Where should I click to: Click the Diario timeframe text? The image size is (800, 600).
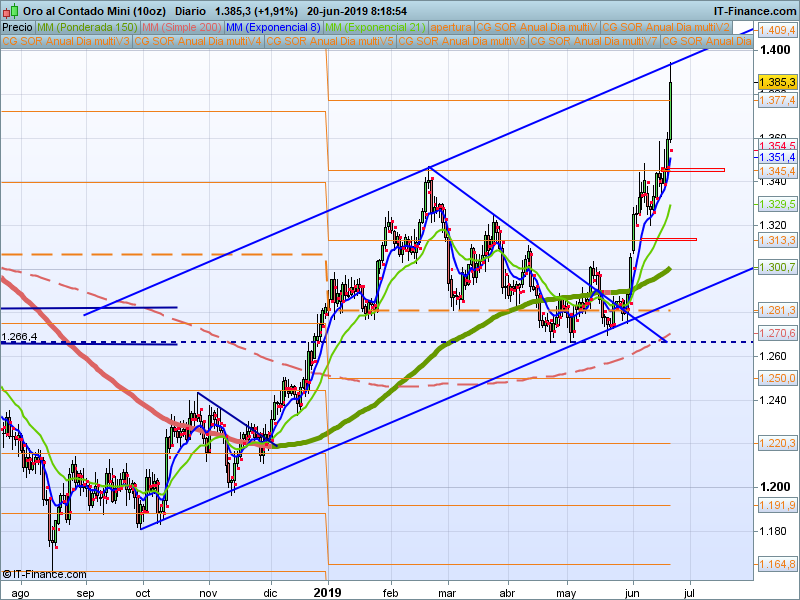pos(190,11)
